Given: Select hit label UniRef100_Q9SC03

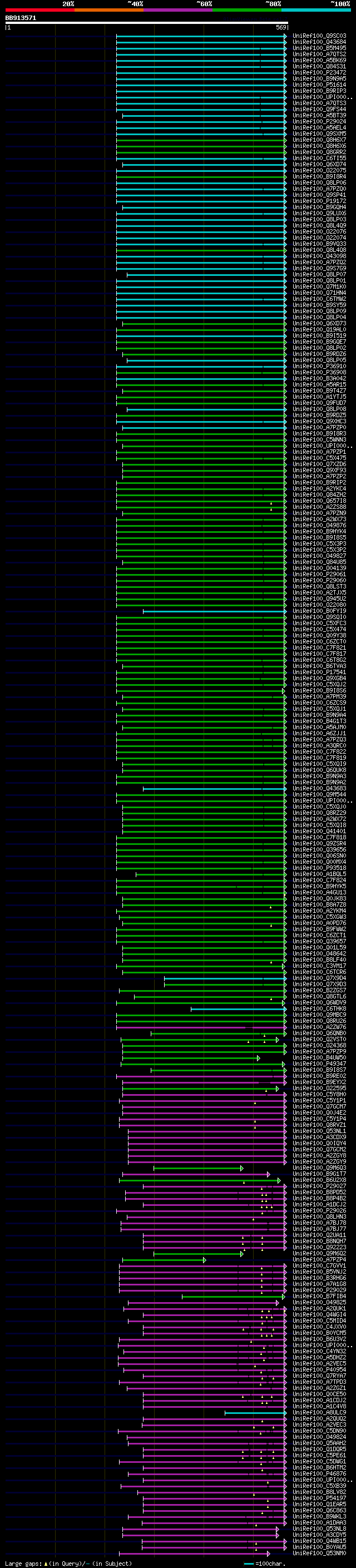Looking at the screenshot, I should point(319,36).
